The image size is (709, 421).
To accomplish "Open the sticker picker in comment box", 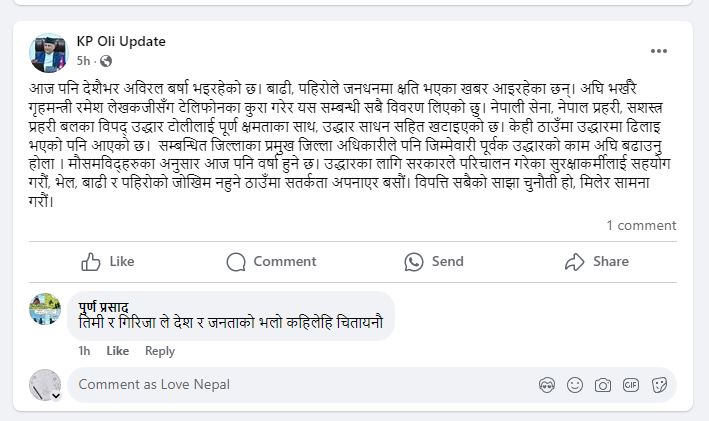I will coord(659,385).
